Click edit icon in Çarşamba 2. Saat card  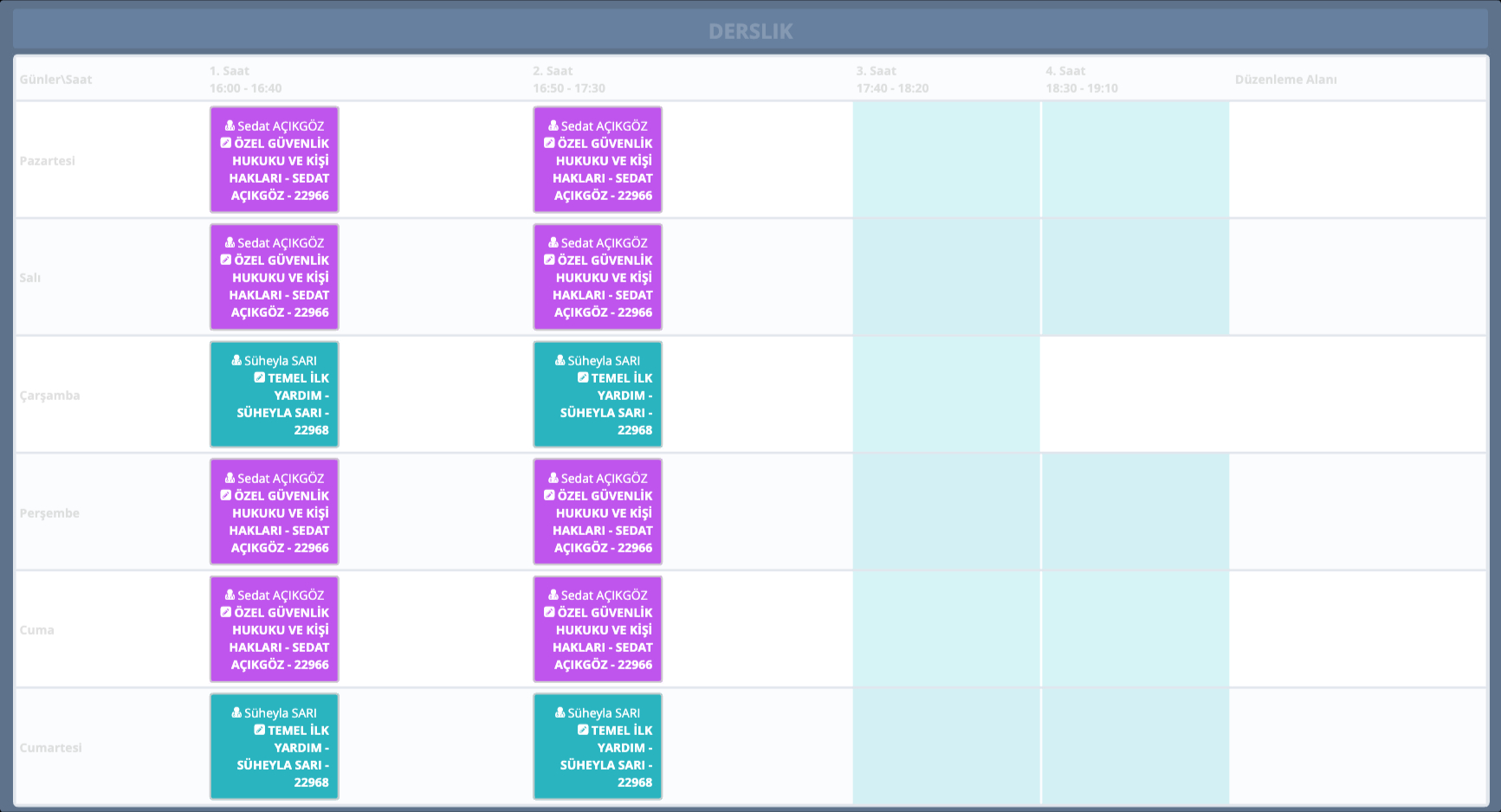583,377
